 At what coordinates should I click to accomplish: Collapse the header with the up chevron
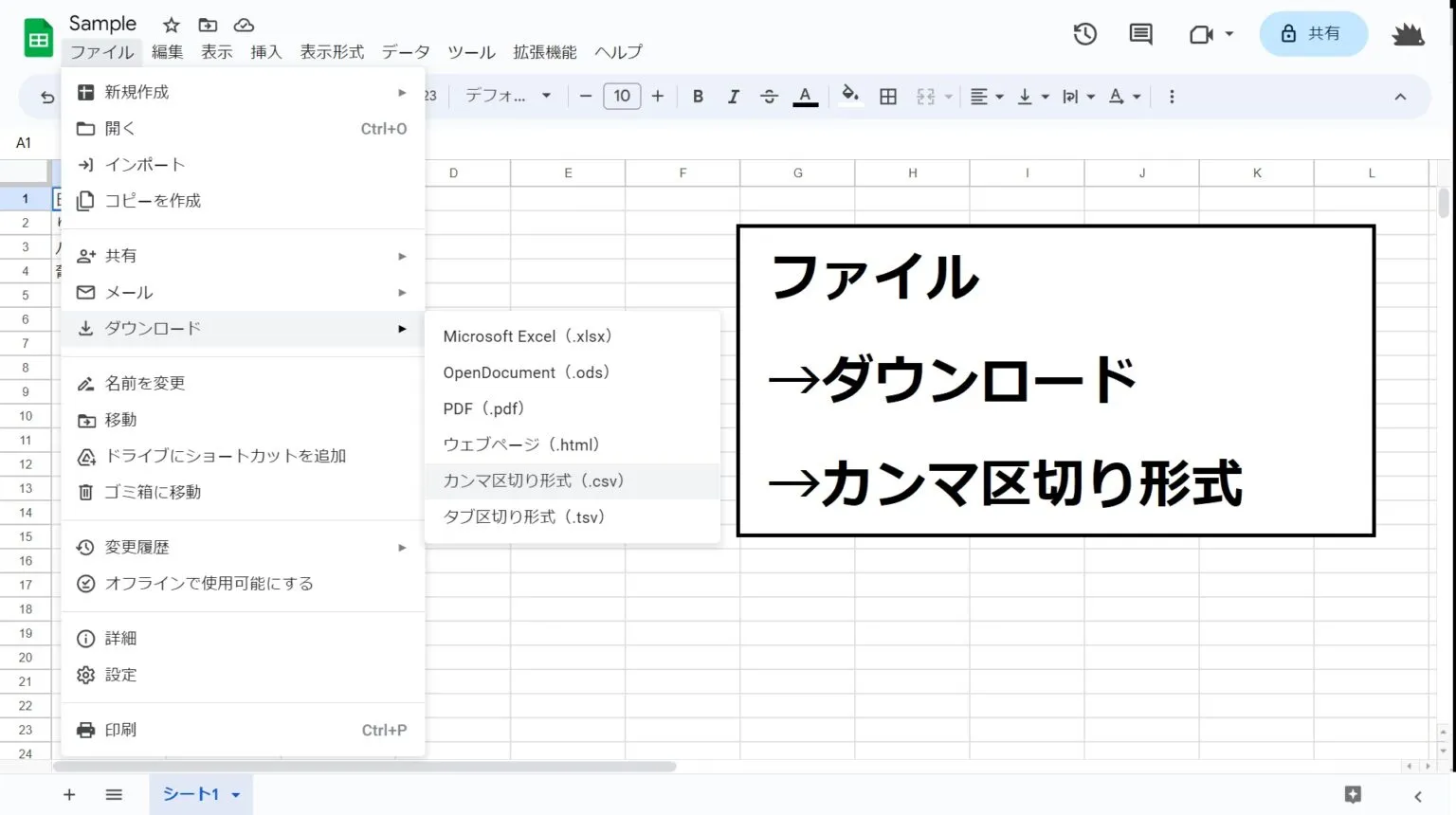[1400, 97]
